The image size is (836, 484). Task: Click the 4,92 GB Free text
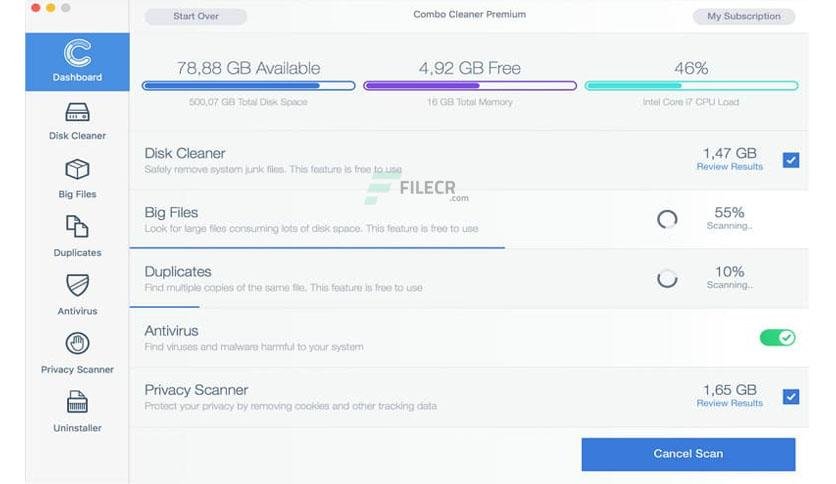(x=470, y=68)
